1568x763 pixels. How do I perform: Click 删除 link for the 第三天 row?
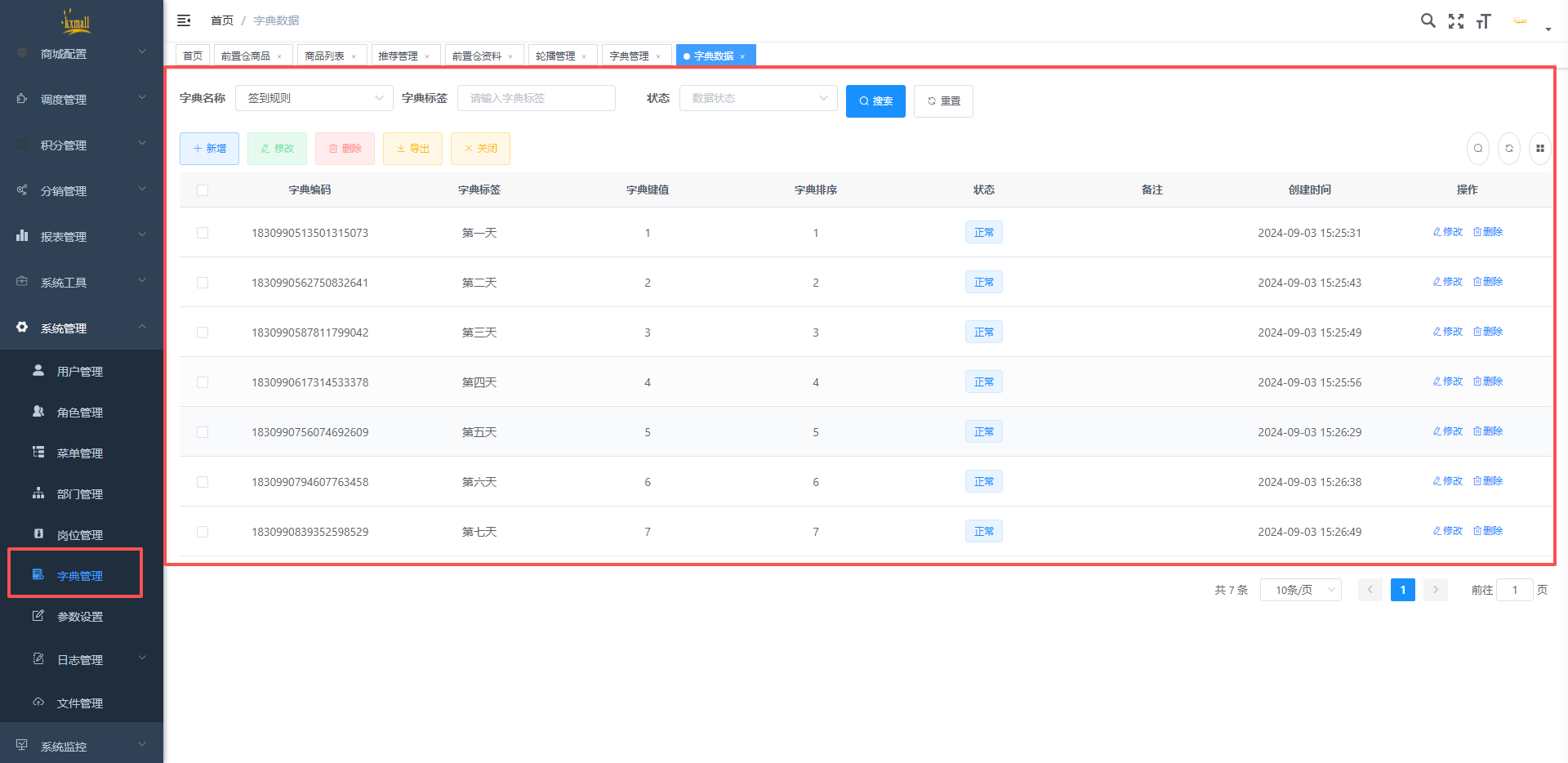pos(1488,332)
